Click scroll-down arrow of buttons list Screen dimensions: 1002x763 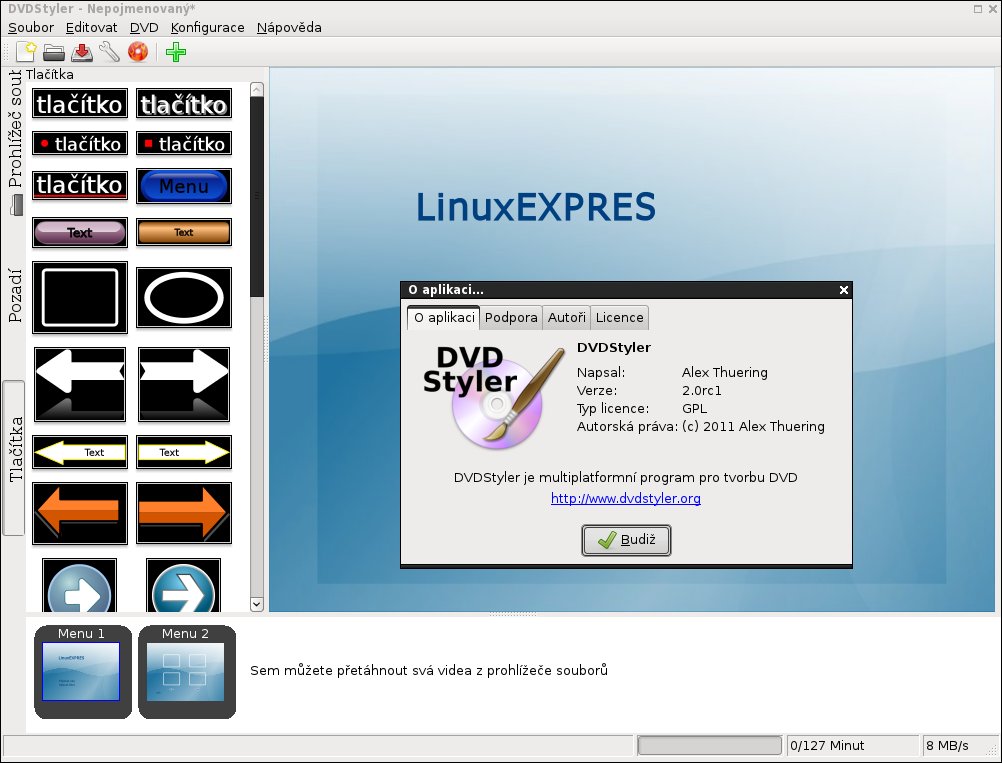tap(257, 603)
